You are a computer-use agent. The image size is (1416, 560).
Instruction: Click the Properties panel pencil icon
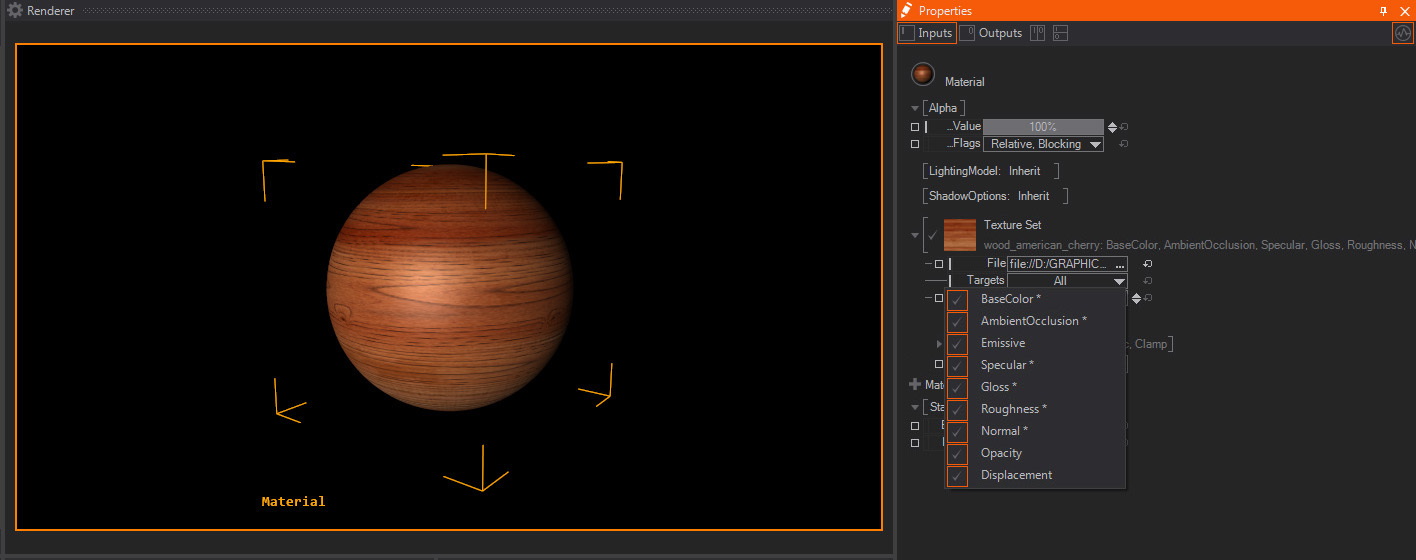[906, 11]
